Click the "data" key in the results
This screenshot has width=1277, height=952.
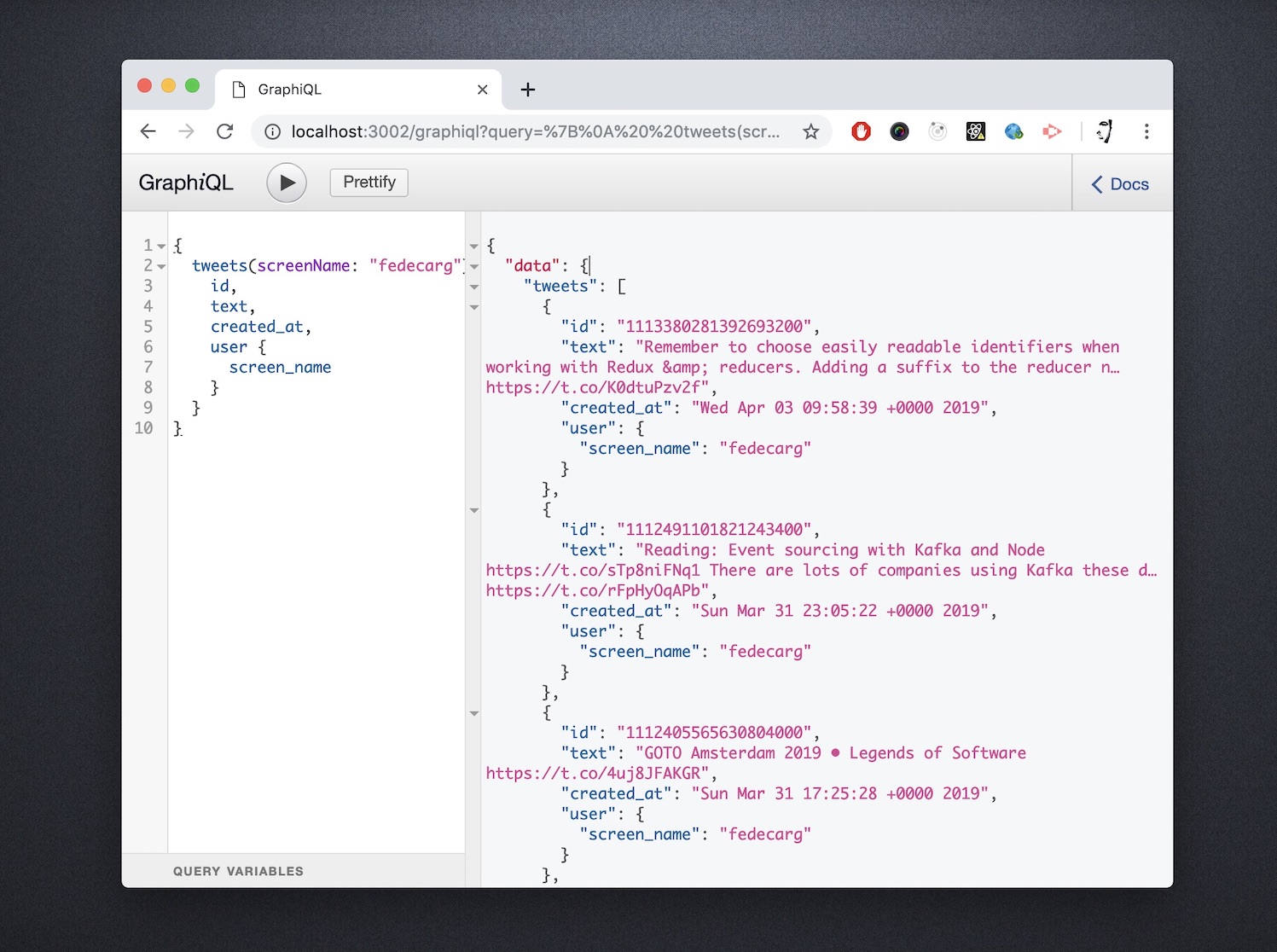click(533, 265)
